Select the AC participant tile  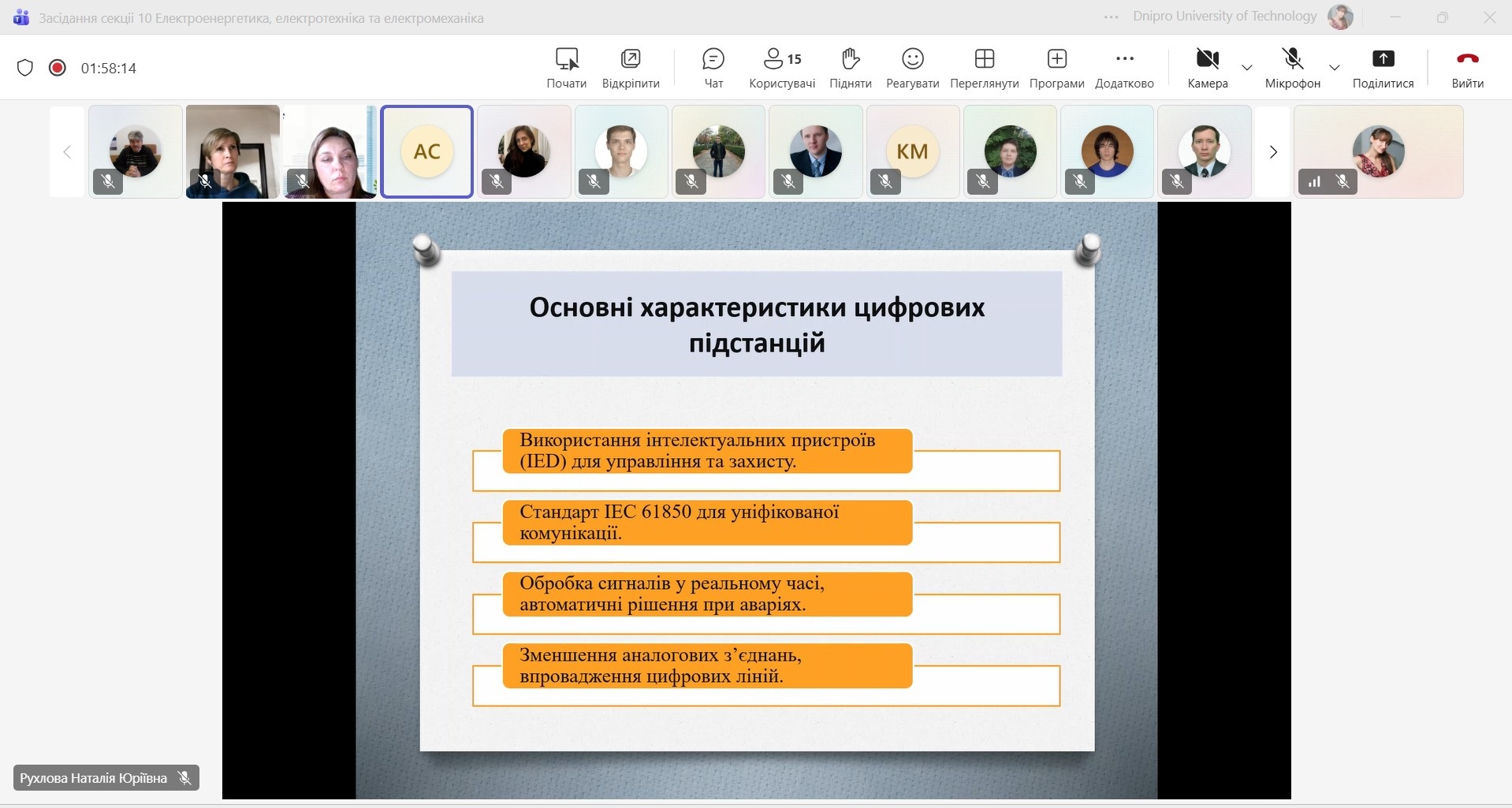pyautogui.click(x=426, y=151)
